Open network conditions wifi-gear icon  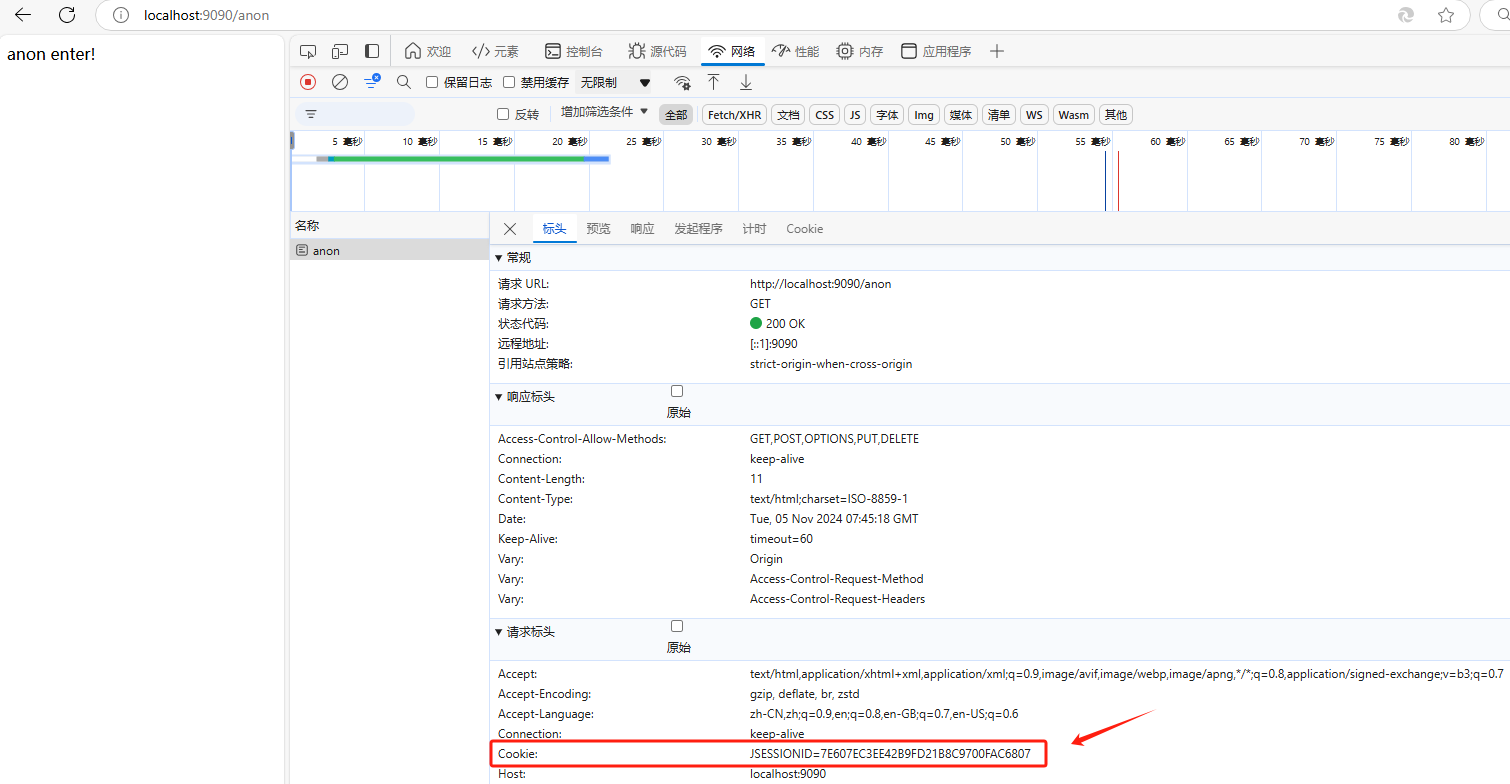click(x=682, y=82)
